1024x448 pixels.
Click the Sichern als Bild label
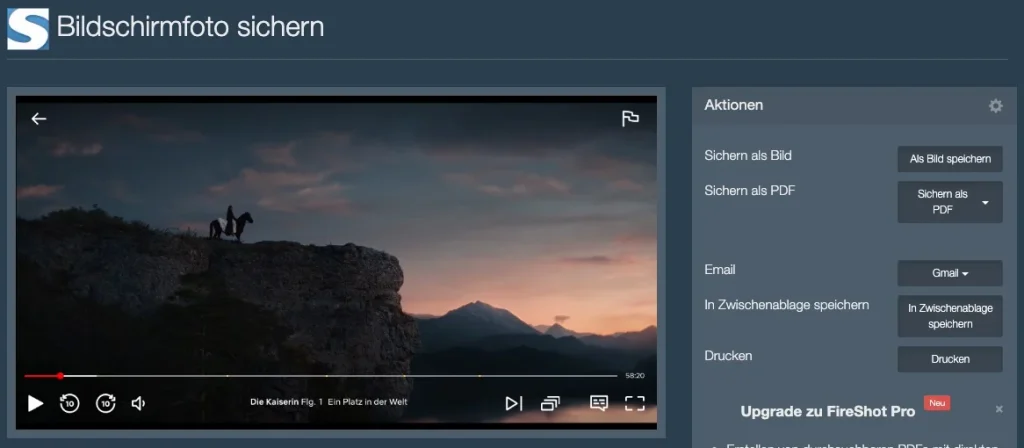point(748,155)
